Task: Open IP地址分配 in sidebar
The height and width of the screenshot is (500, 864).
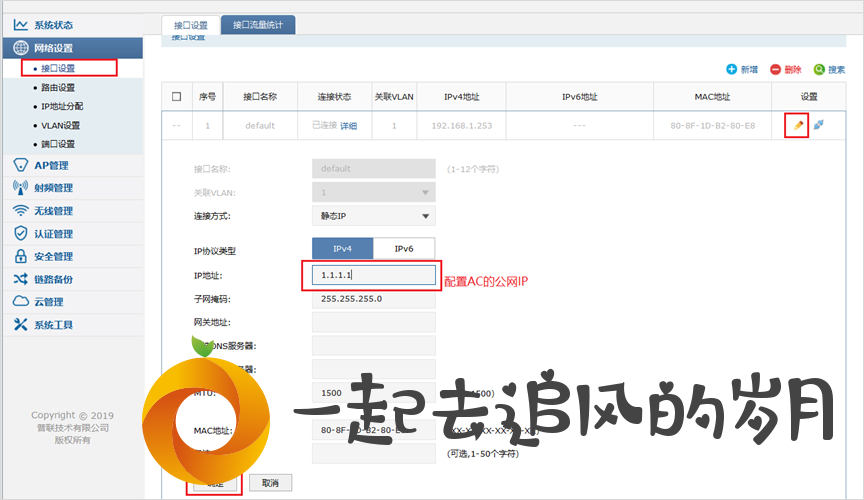Action: click(x=62, y=106)
